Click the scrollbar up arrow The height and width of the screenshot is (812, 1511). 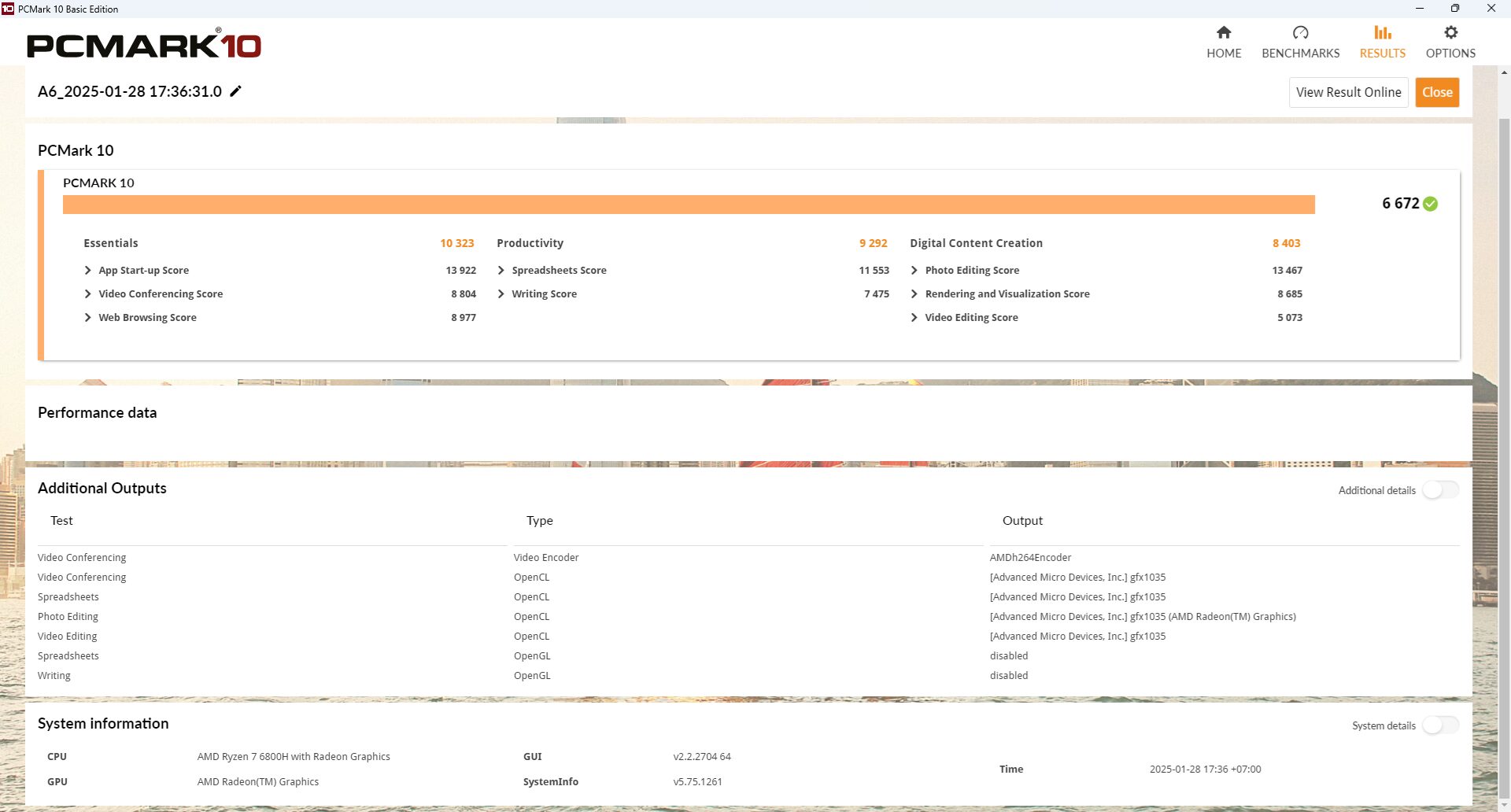(x=1504, y=72)
